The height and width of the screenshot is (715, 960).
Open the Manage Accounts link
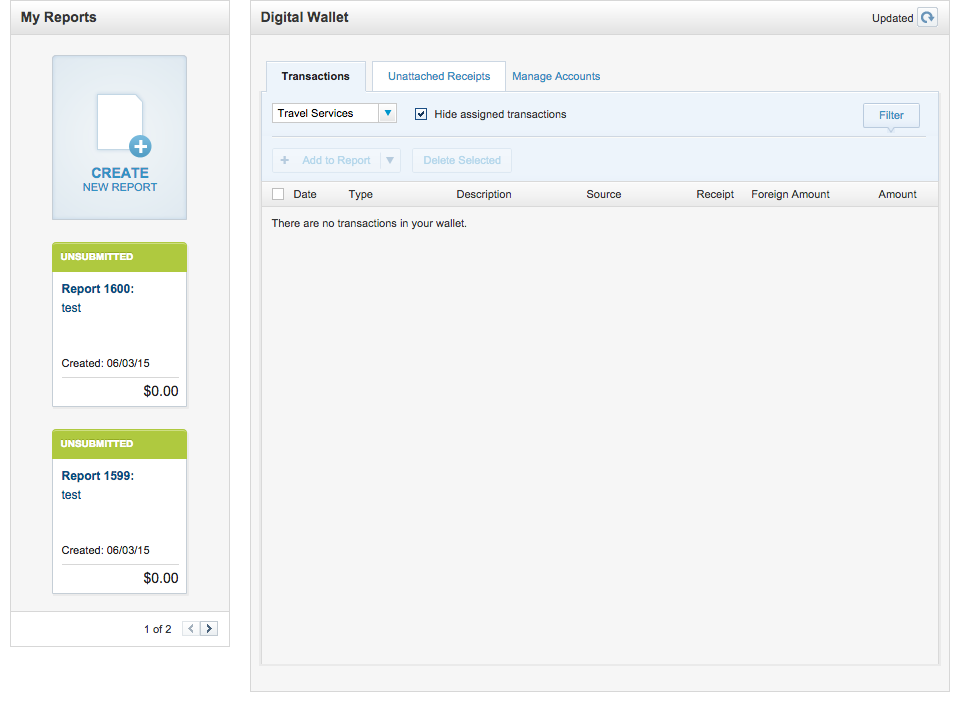(556, 76)
